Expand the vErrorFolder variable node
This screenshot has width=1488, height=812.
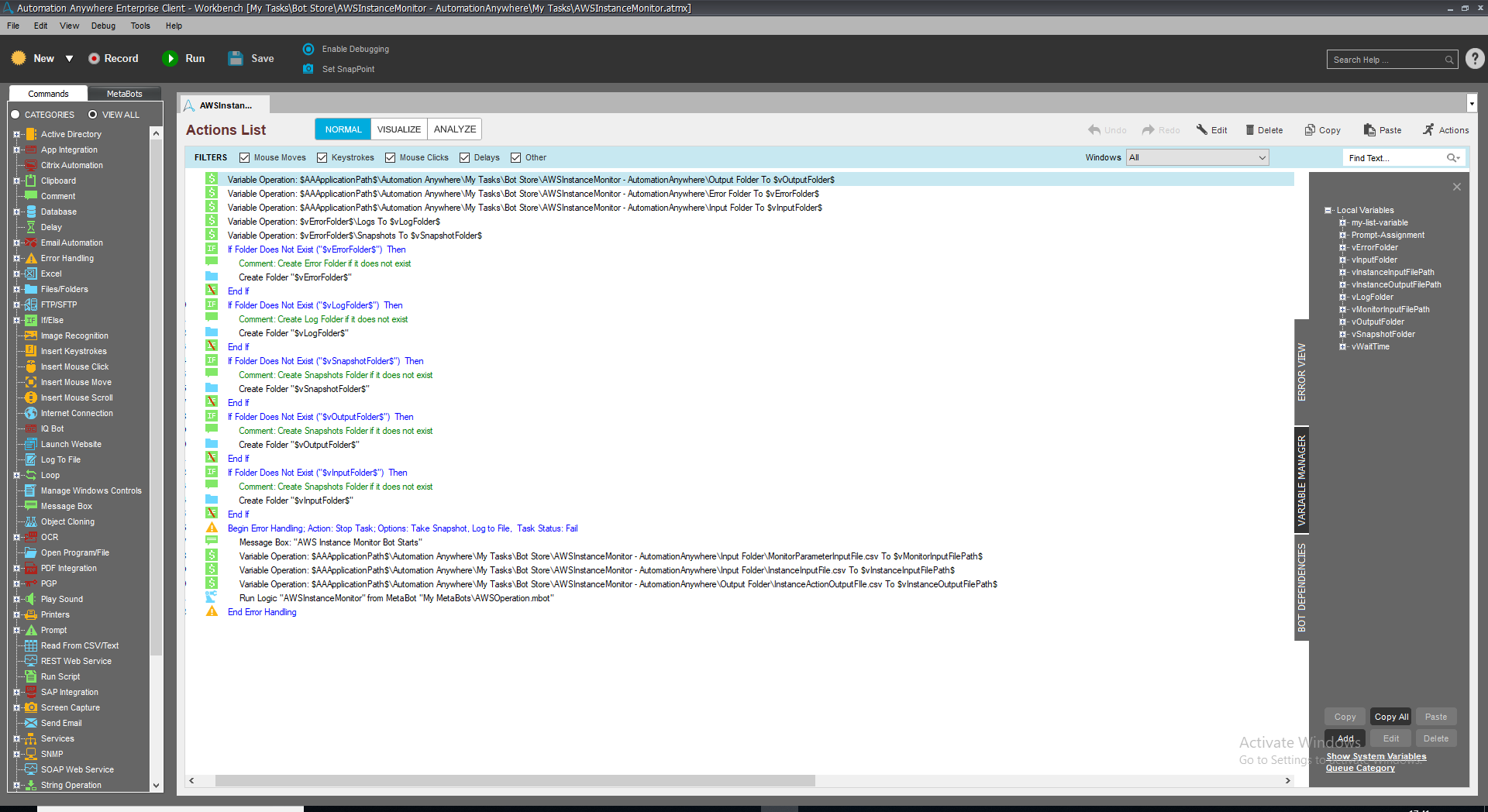pos(1342,248)
